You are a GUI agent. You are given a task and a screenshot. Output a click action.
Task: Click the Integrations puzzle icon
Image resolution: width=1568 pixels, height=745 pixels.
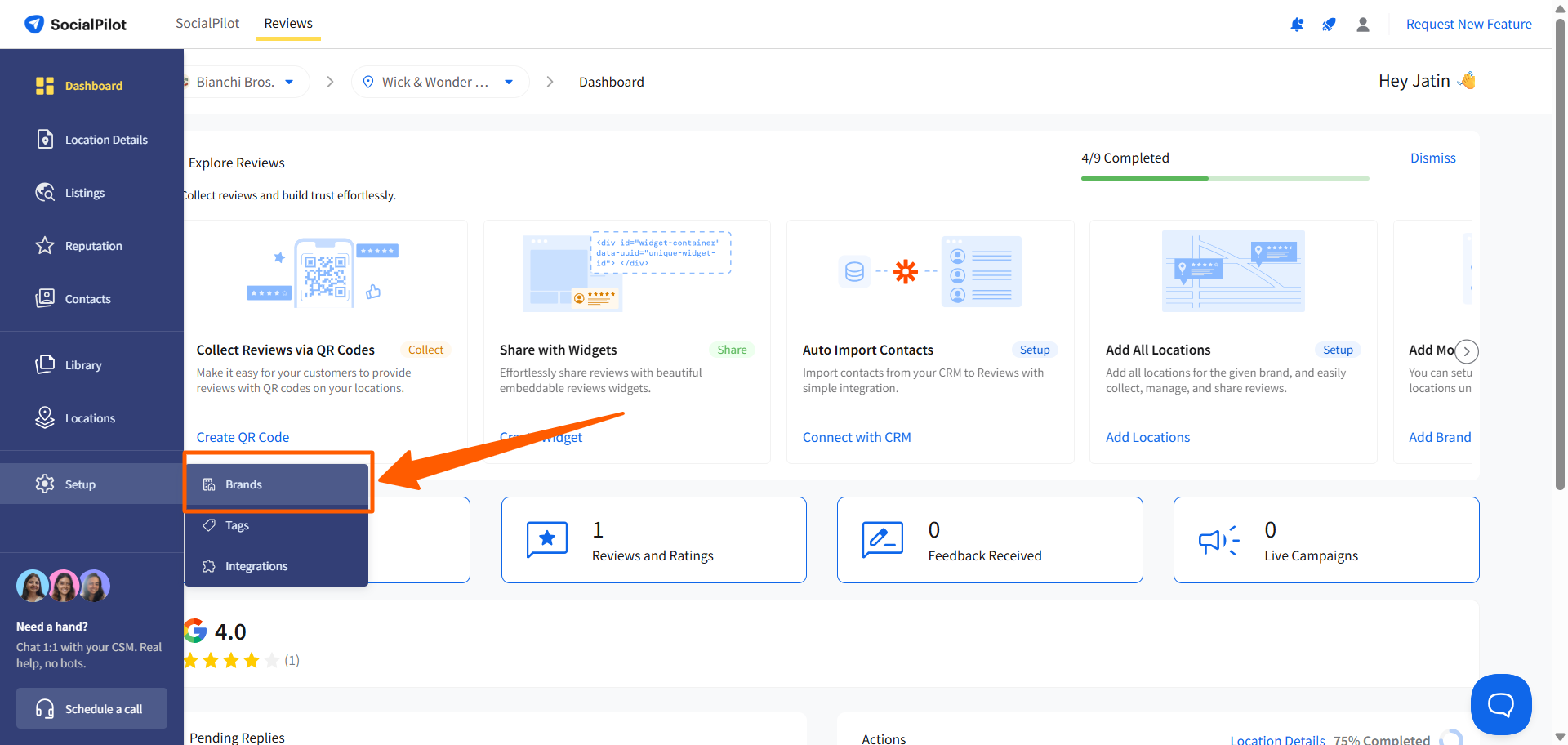(209, 566)
